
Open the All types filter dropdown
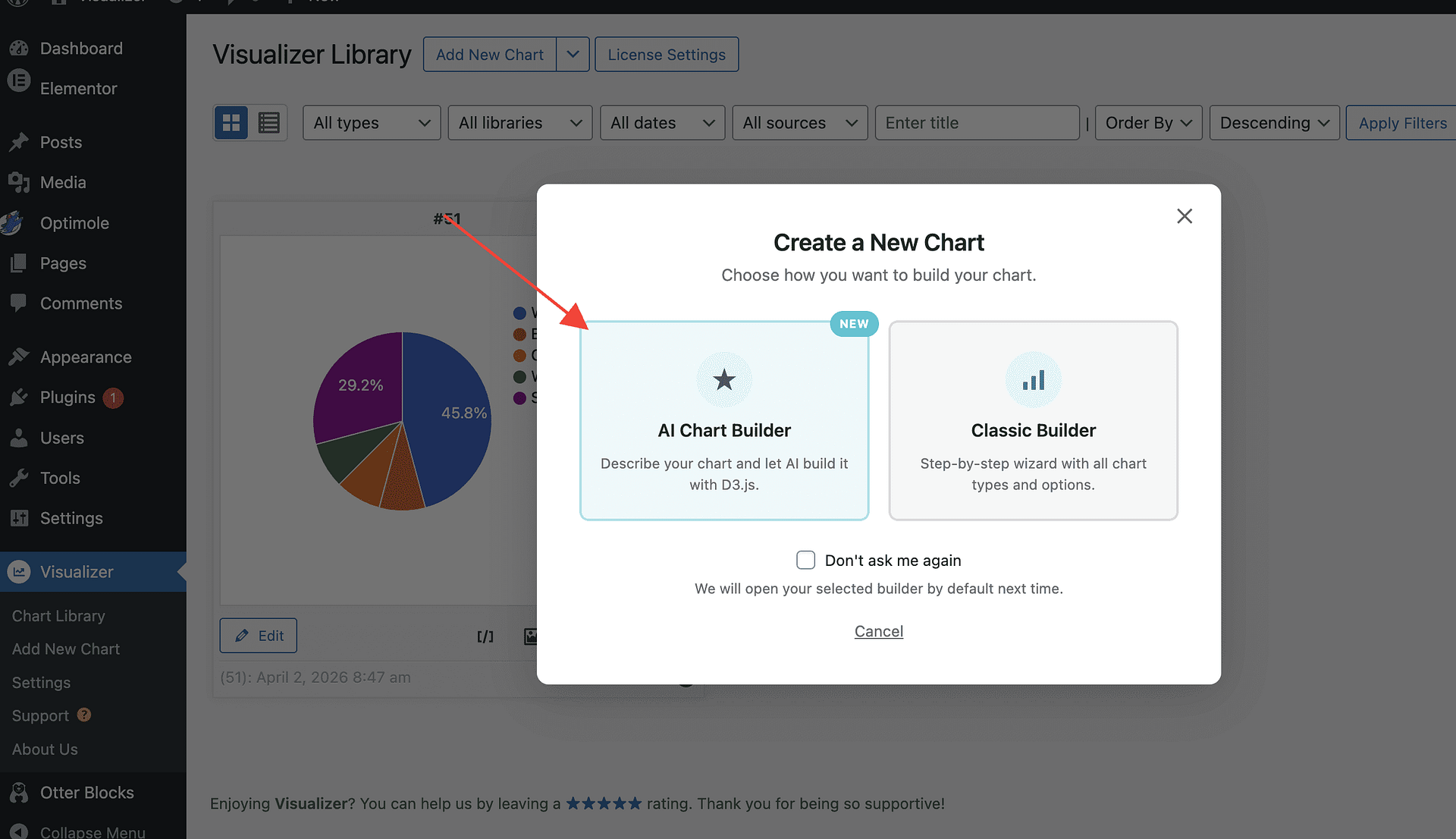[x=371, y=123]
